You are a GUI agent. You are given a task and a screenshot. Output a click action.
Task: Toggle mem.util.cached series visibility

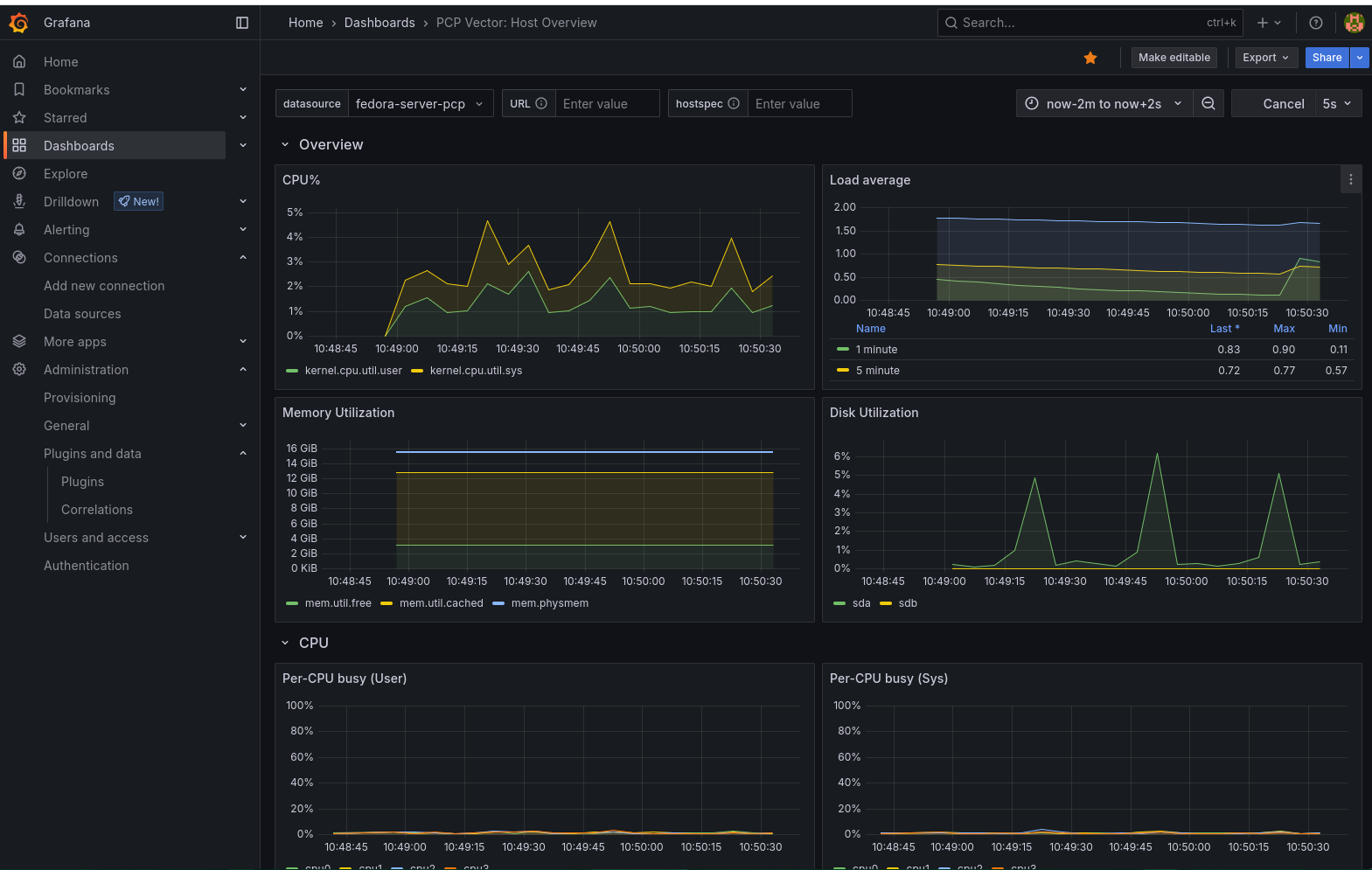point(441,603)
